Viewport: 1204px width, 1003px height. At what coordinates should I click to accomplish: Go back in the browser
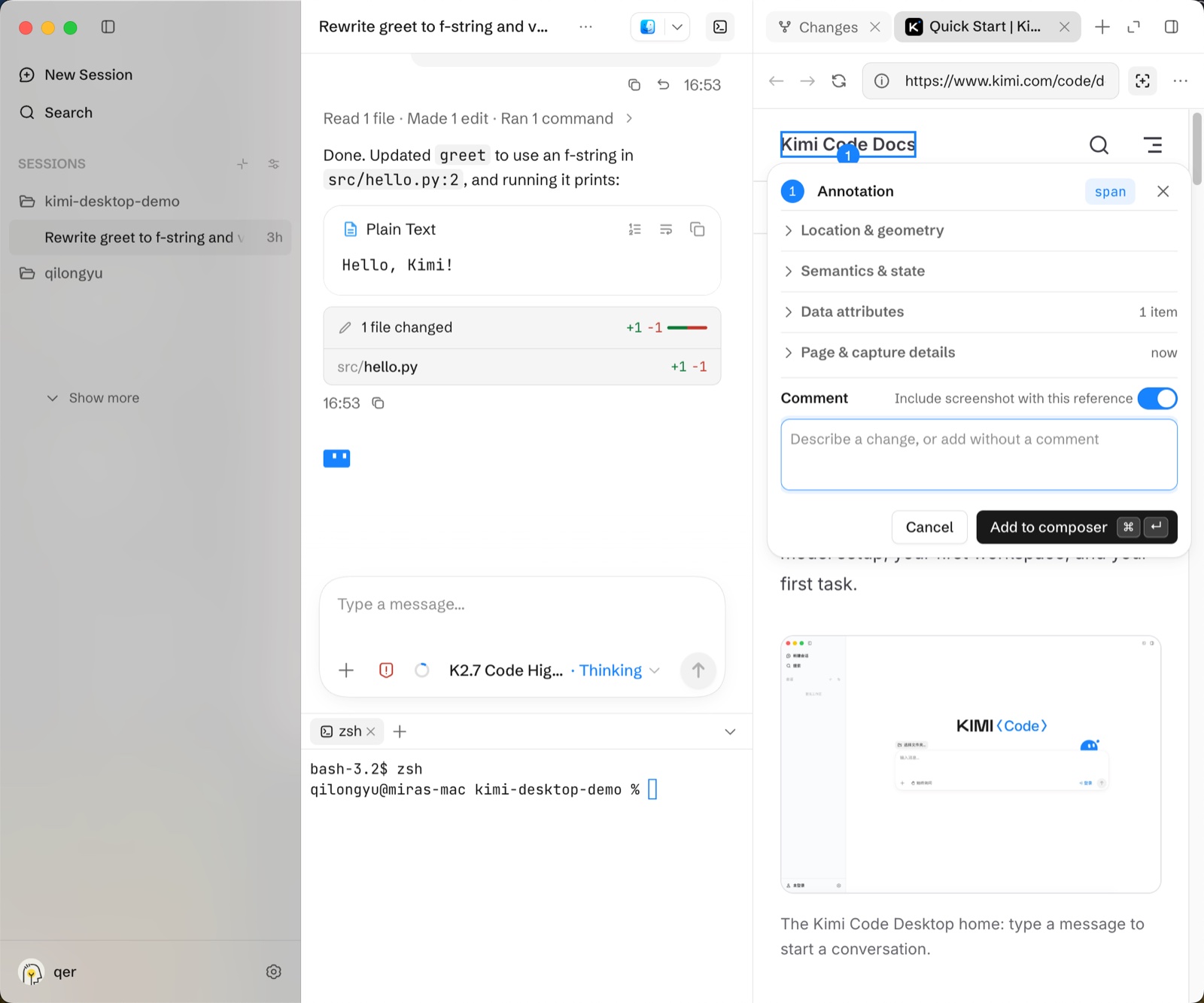tap(777, 81)
